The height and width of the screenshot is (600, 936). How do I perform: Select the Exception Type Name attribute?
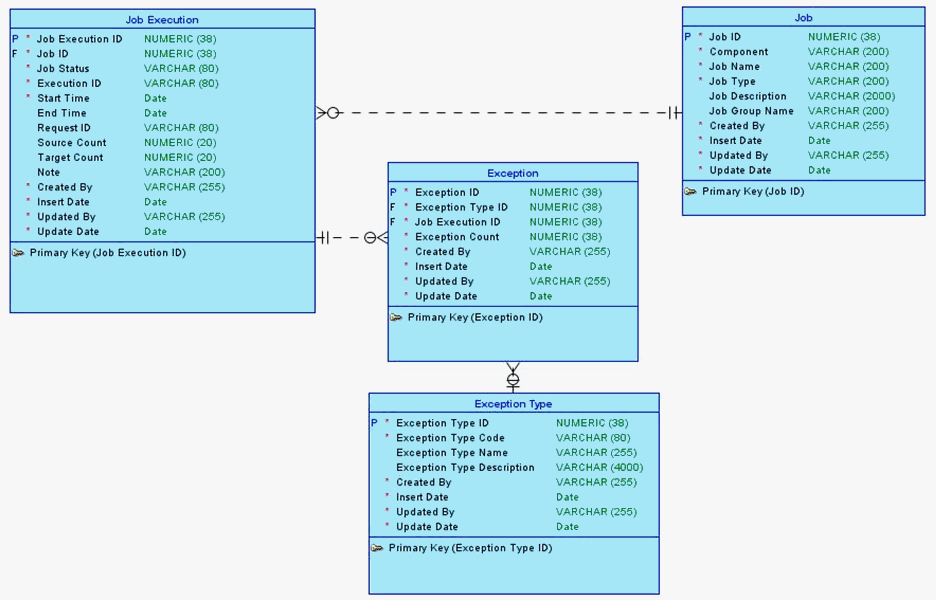point(452,453)
